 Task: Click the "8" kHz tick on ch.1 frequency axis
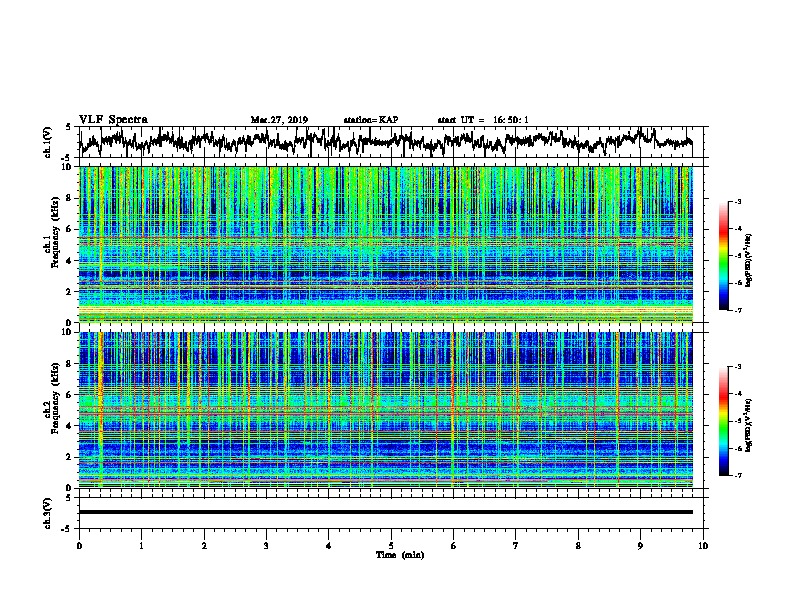pos(69,198)
